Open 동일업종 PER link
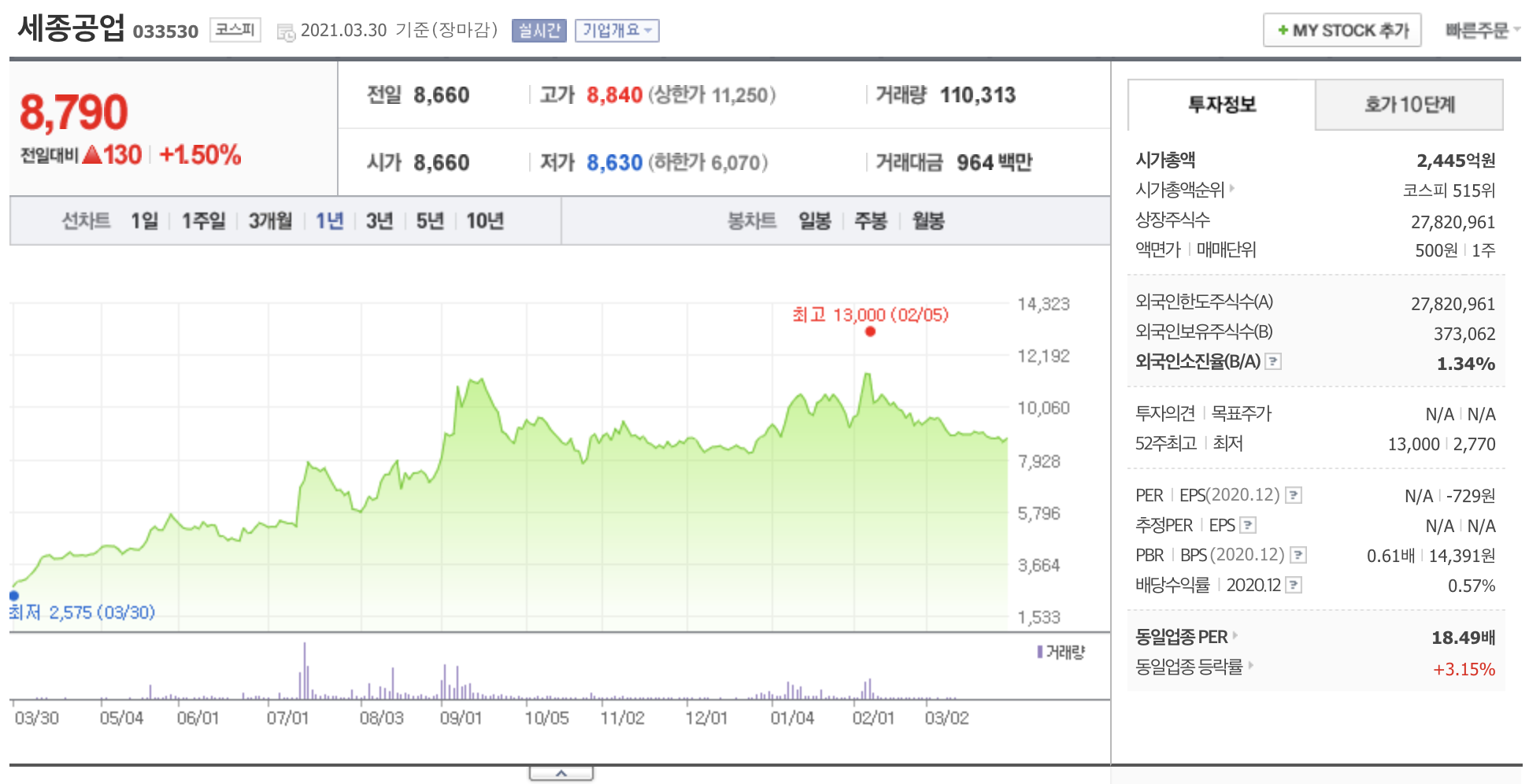Image resolution: width=1529 pixels, height=784 pixels. (x=1186, y=637)
